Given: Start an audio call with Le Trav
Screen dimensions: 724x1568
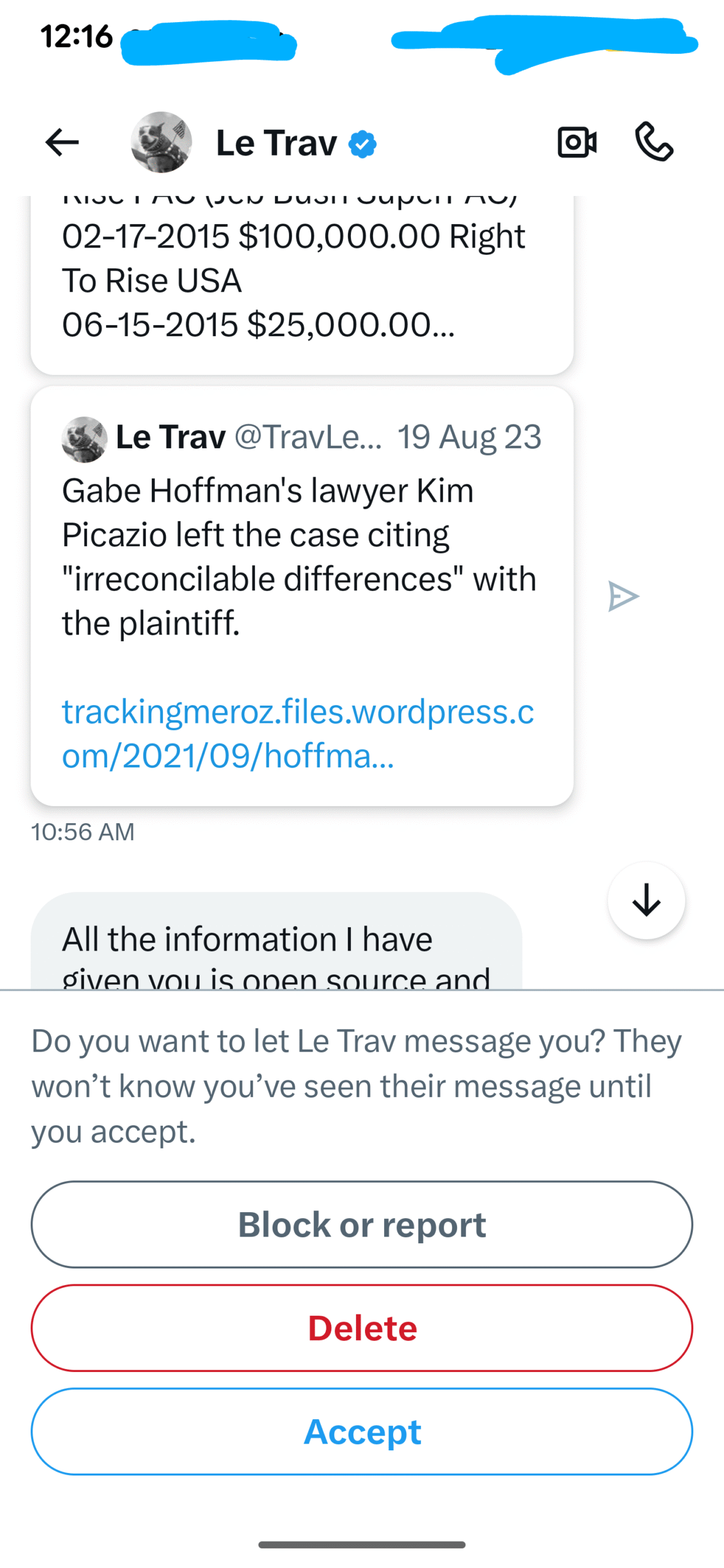Looking at the screenshot, I should pyautogui.click(x=654, y=143).
